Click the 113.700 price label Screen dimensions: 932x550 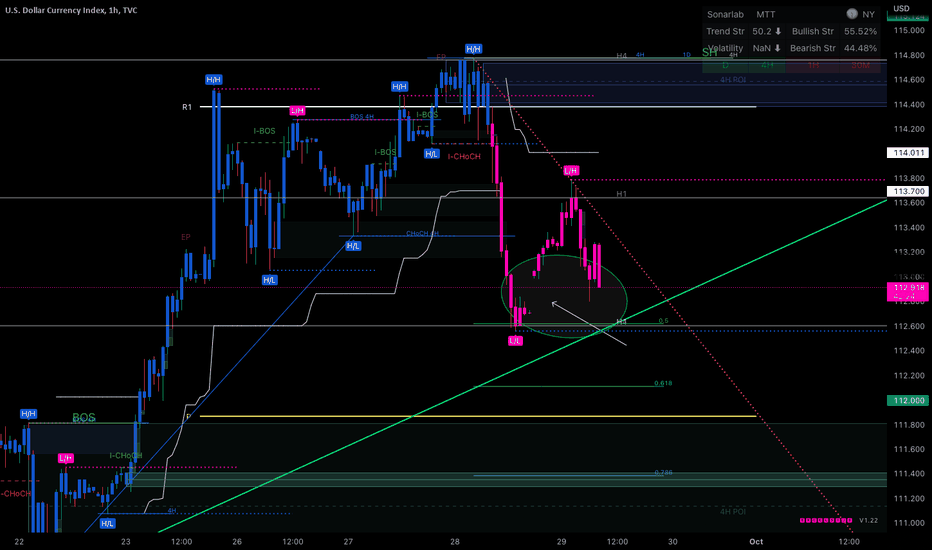point(908,191)
